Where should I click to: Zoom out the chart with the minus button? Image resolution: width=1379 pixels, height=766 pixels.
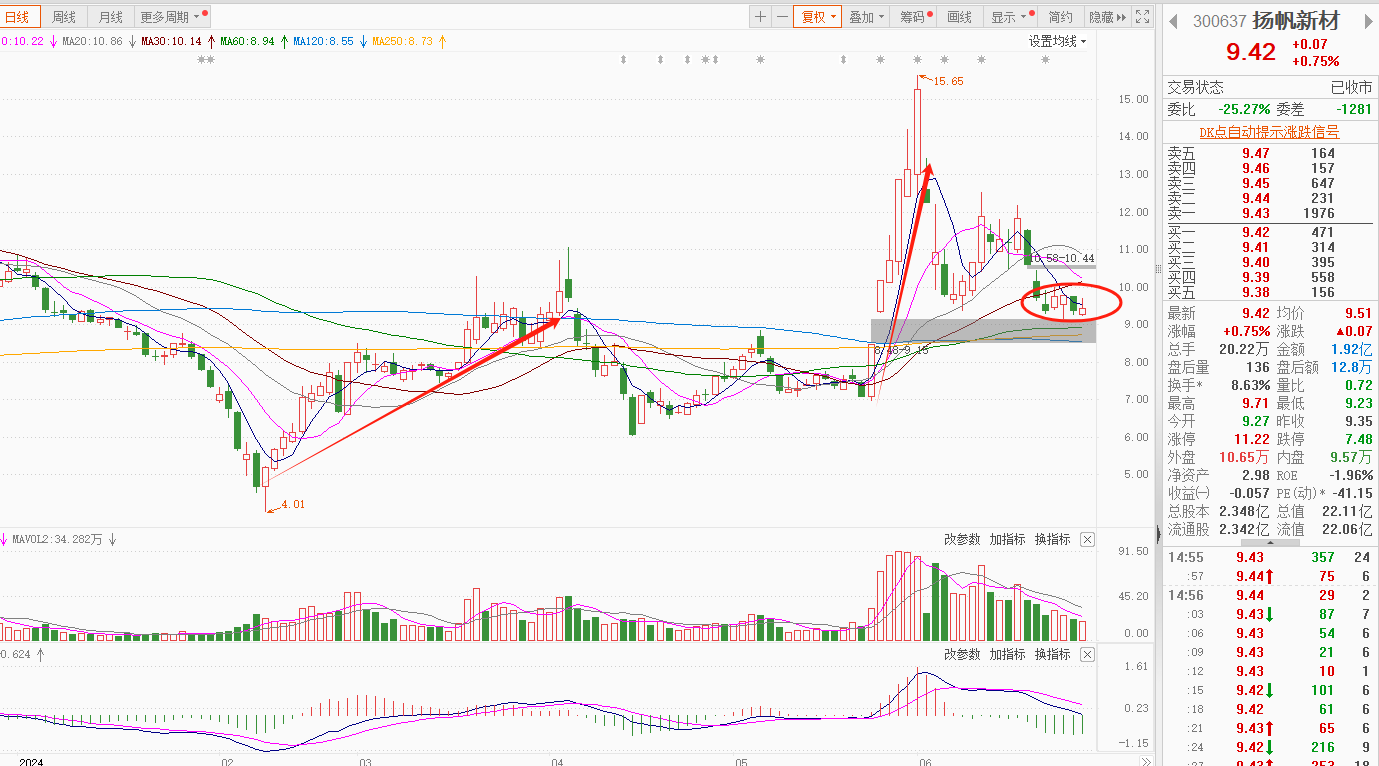click(781, 17)
